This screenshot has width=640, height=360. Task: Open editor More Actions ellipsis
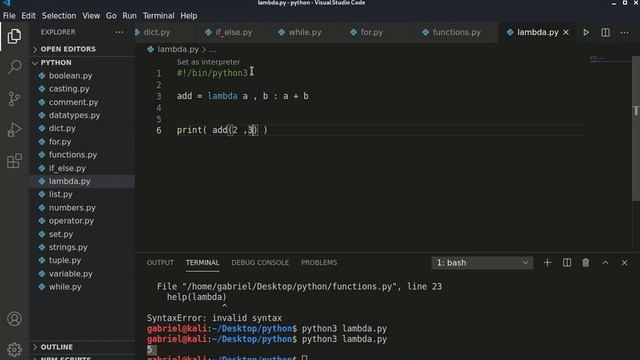click(x=624, y=32)
